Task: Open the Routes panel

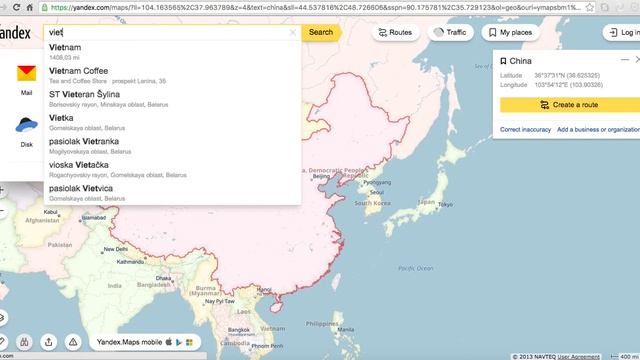Action: pyautogui.click(x=395, y=32)
